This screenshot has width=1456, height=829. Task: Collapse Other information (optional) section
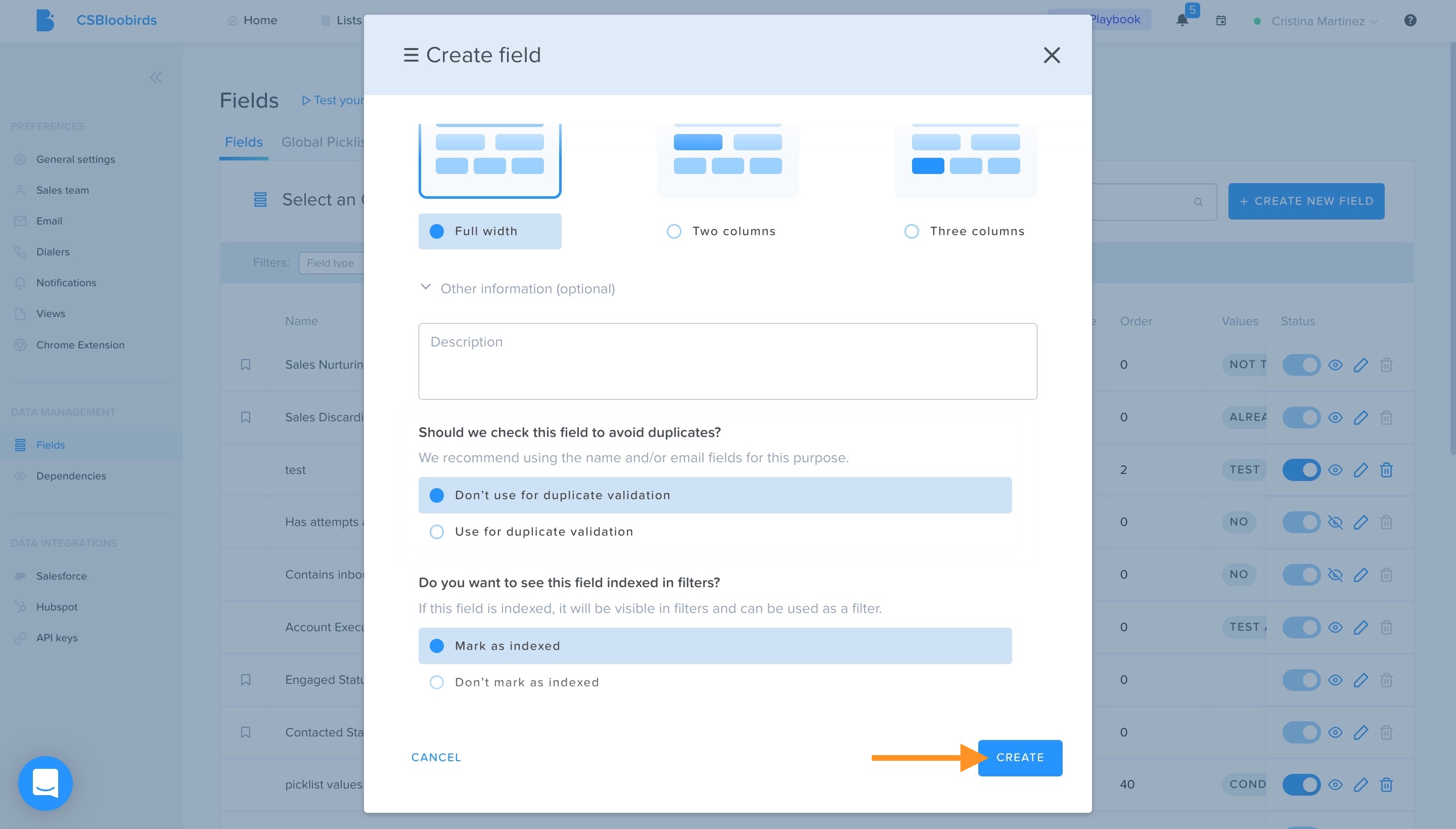click(x=425, y=287)
